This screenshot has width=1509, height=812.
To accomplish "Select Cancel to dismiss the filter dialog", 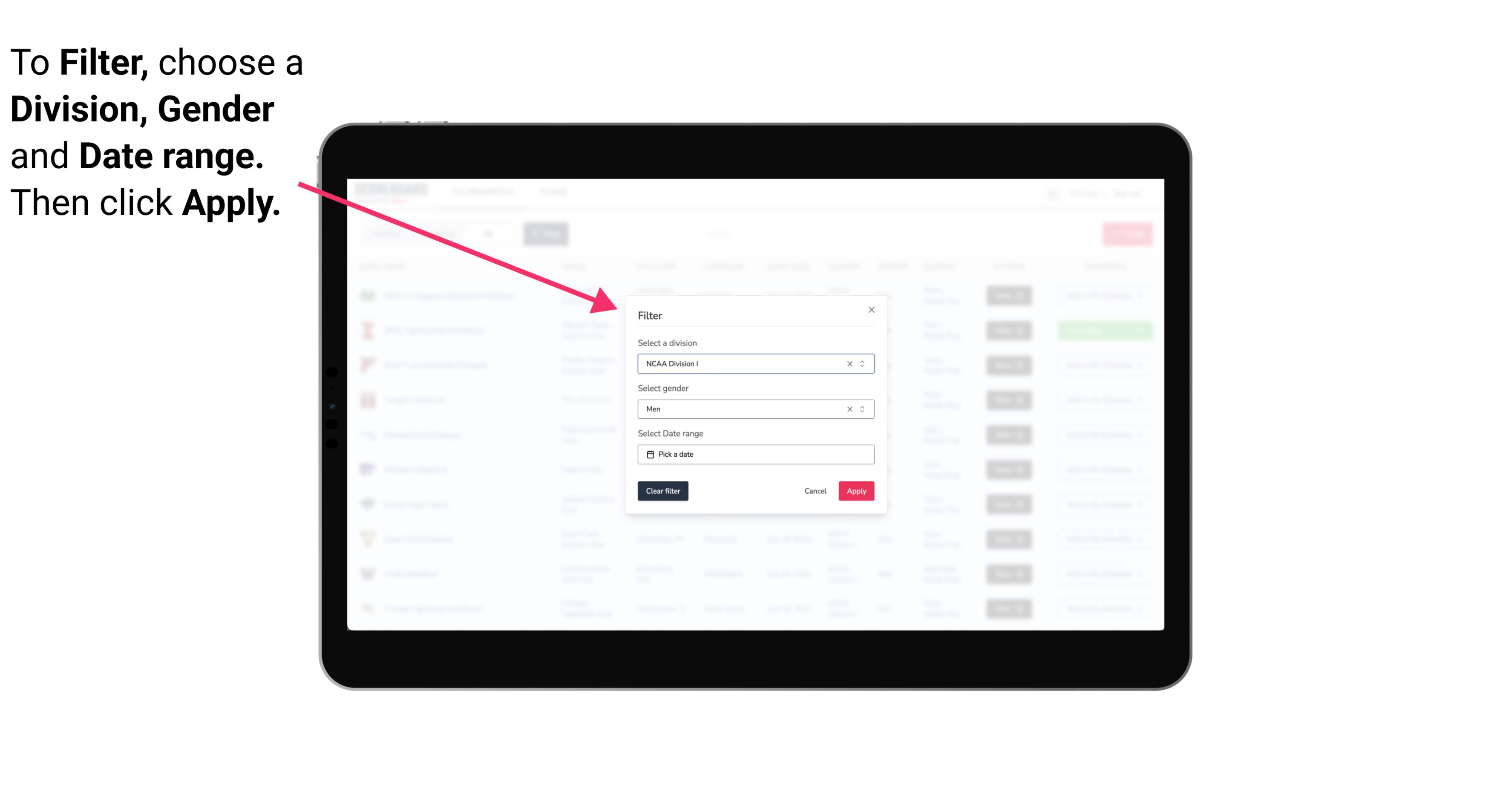I will [815, 491].
